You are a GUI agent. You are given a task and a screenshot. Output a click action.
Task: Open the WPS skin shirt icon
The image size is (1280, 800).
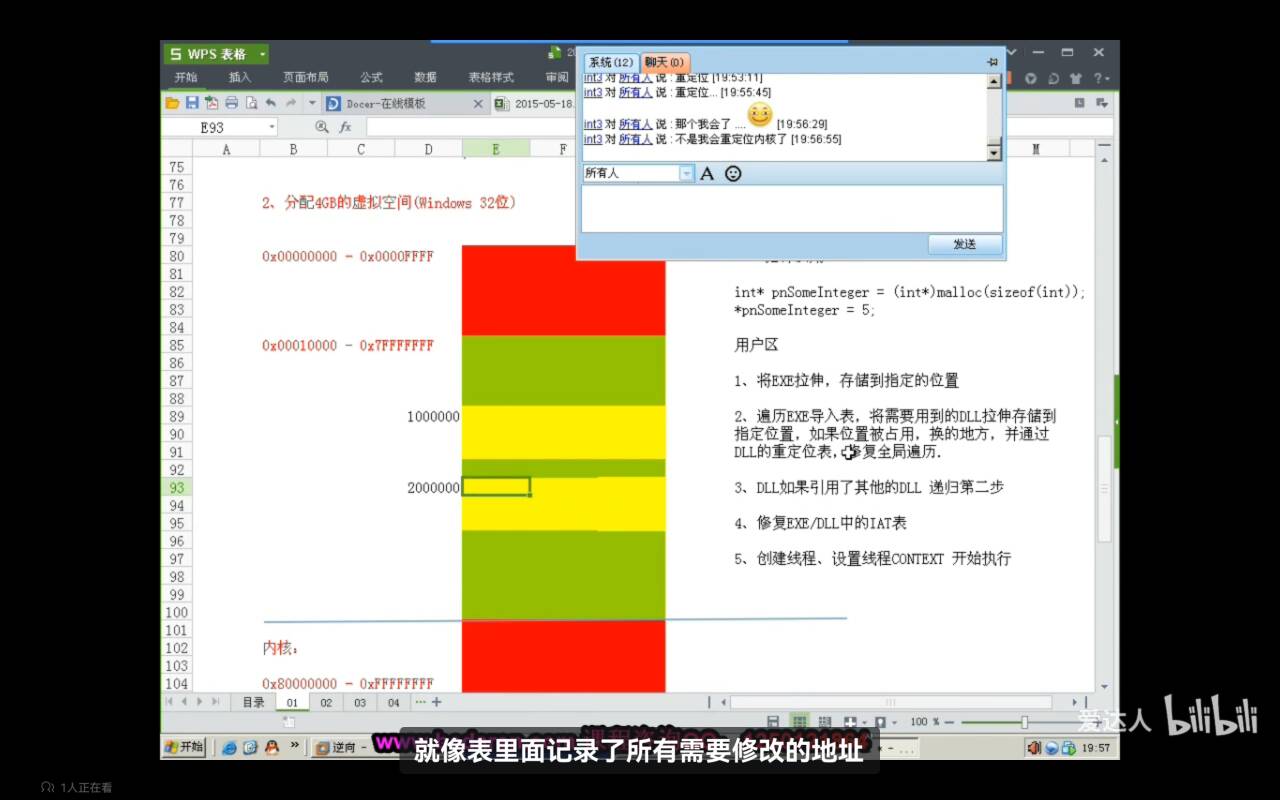1076,78
